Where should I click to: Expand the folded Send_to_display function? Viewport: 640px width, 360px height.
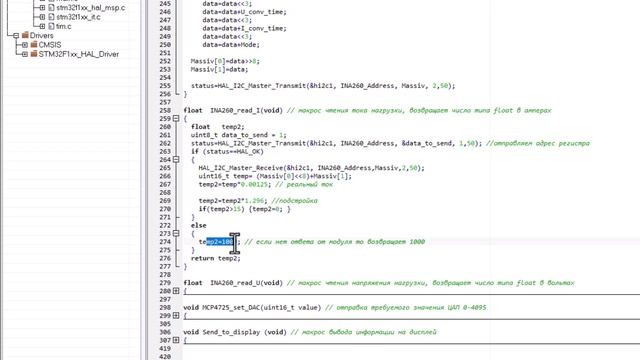176,340
